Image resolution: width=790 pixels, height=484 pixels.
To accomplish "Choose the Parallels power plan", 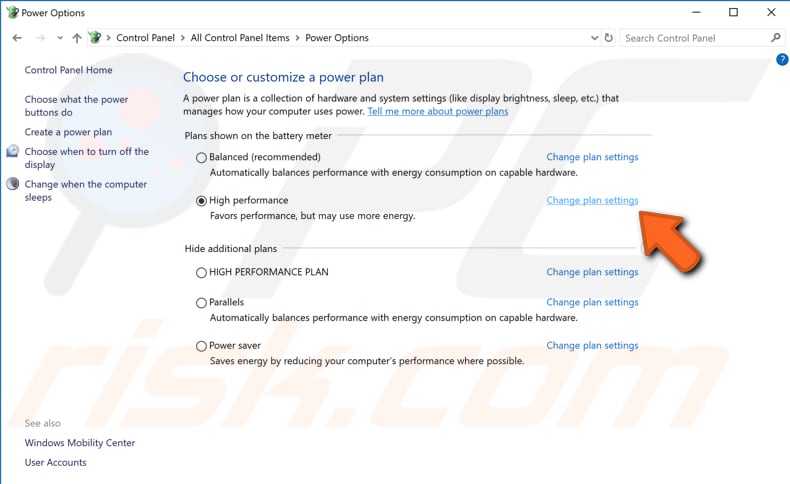I will click(201, 303).
